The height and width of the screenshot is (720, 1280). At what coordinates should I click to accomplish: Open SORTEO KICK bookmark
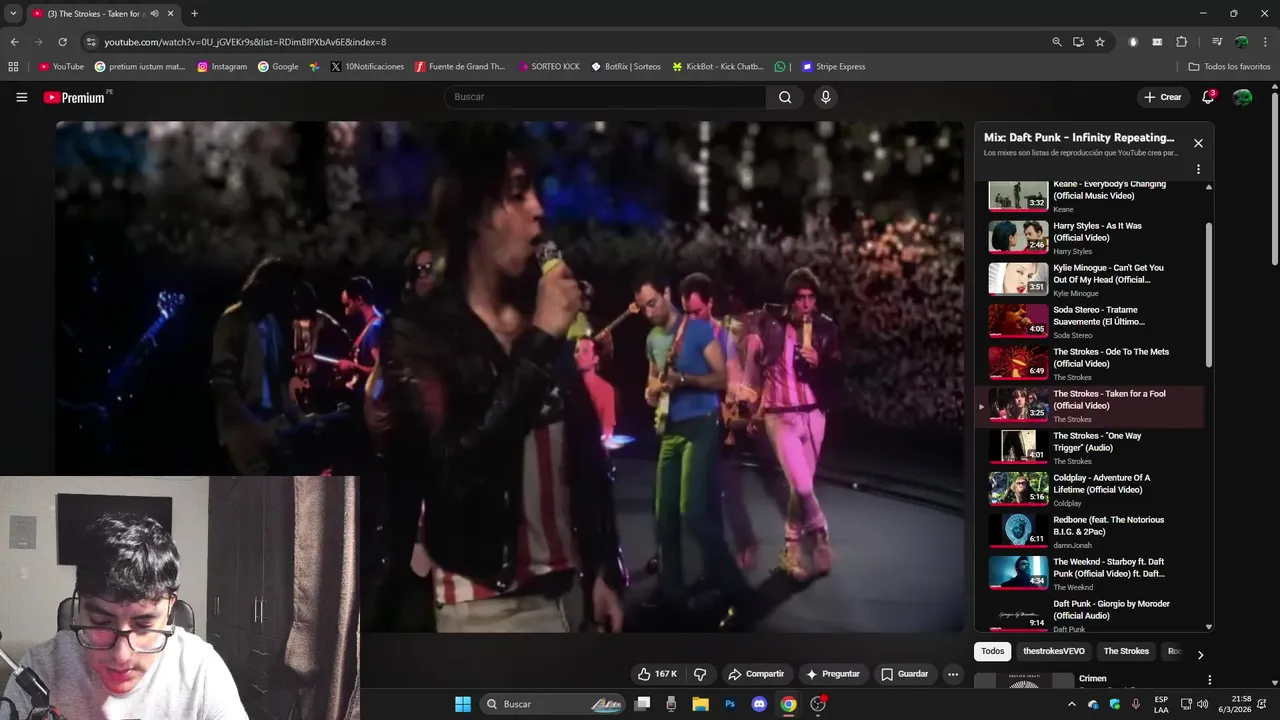(549, 67)
